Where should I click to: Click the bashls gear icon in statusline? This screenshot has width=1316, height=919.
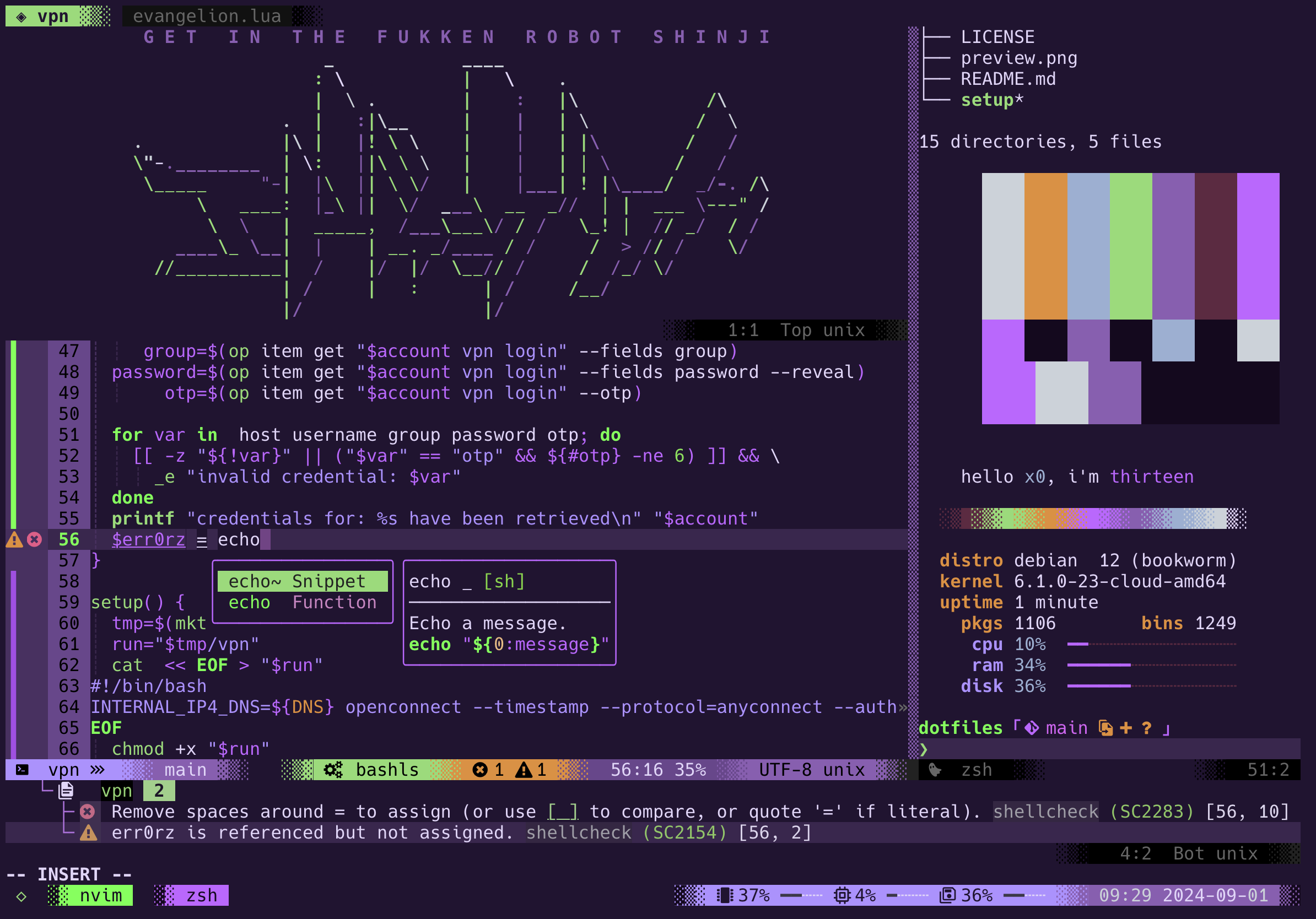coord(333,770)
